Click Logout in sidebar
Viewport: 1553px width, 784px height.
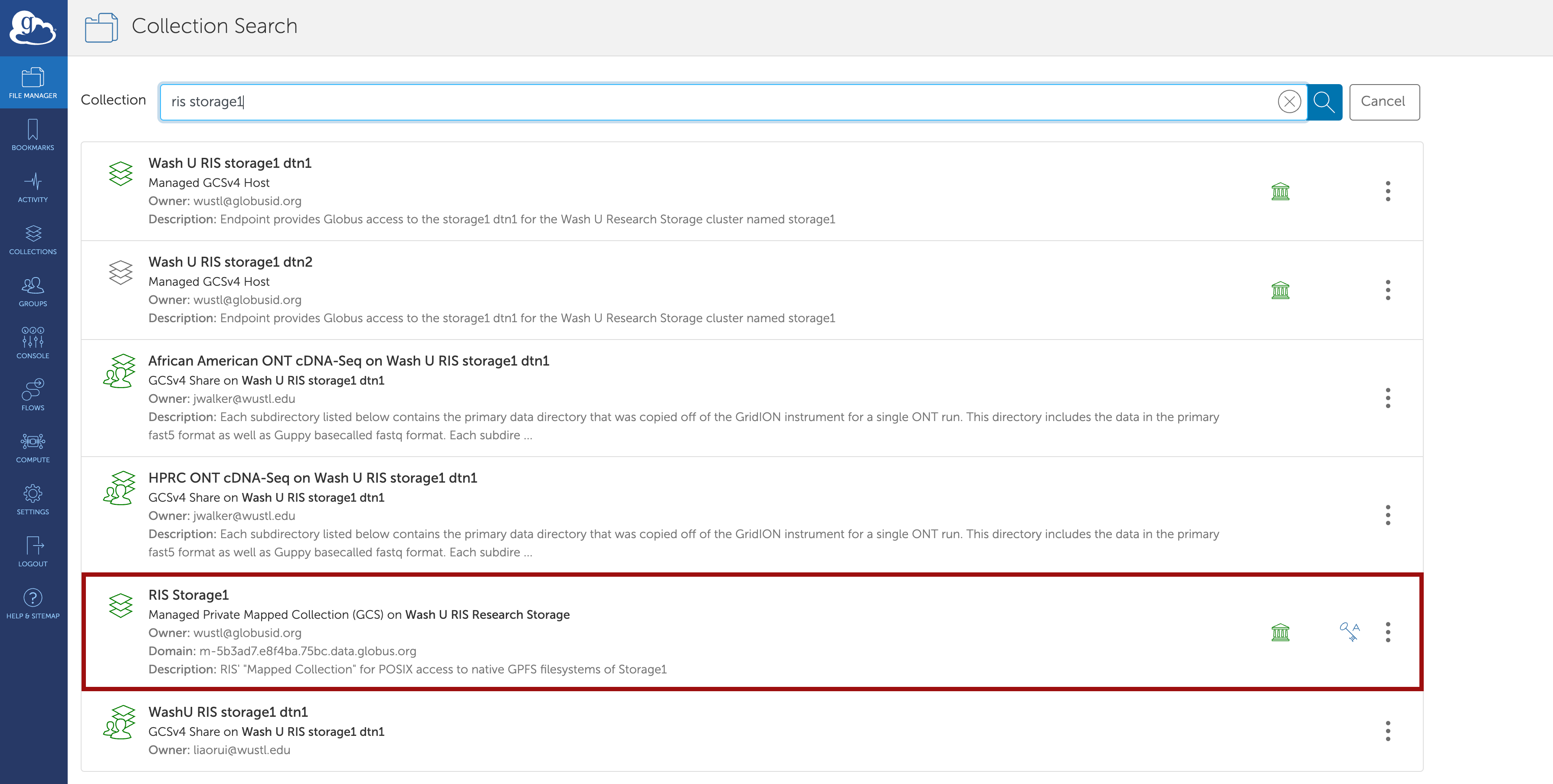click(x=33, y=552)
